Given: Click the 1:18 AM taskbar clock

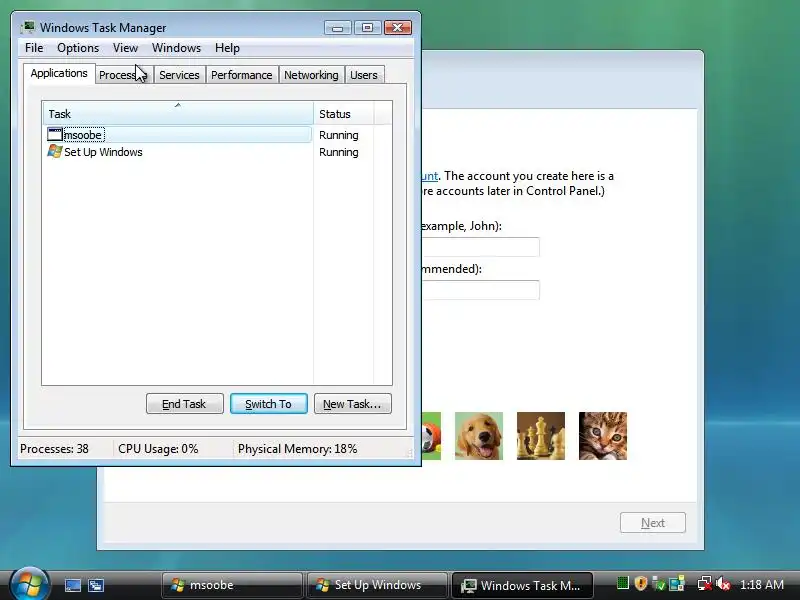Looking at the screenshot, I should [762, 584].
